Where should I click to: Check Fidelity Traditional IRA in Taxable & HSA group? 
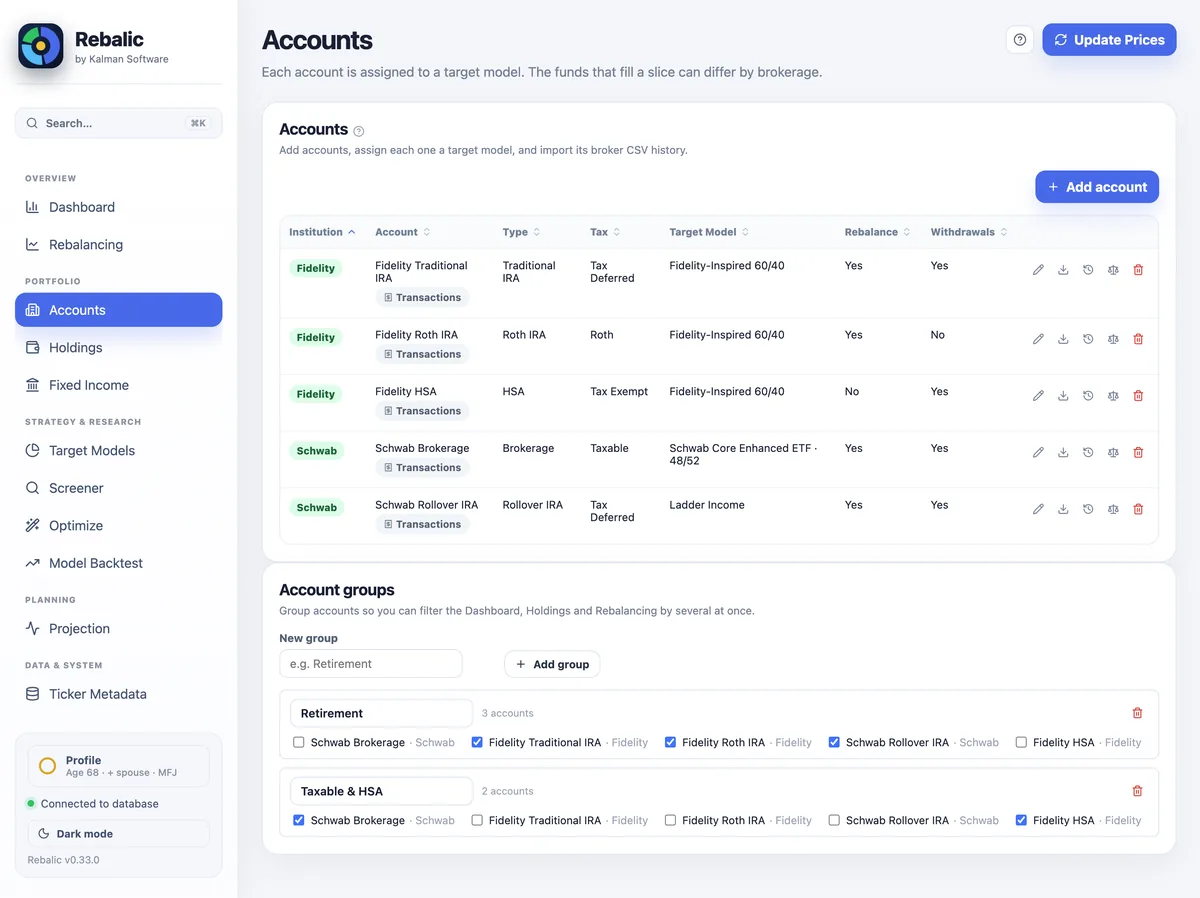tap(477, 820)
